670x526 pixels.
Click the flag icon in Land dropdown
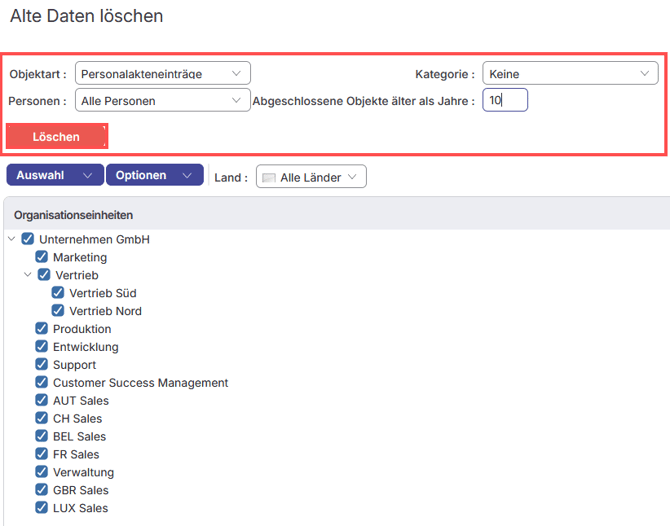coord(268,178)
